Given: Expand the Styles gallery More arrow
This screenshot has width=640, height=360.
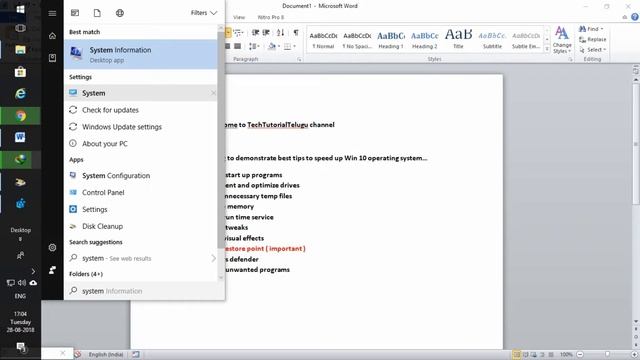Looking at the screenshot, I should coord(547,49).
